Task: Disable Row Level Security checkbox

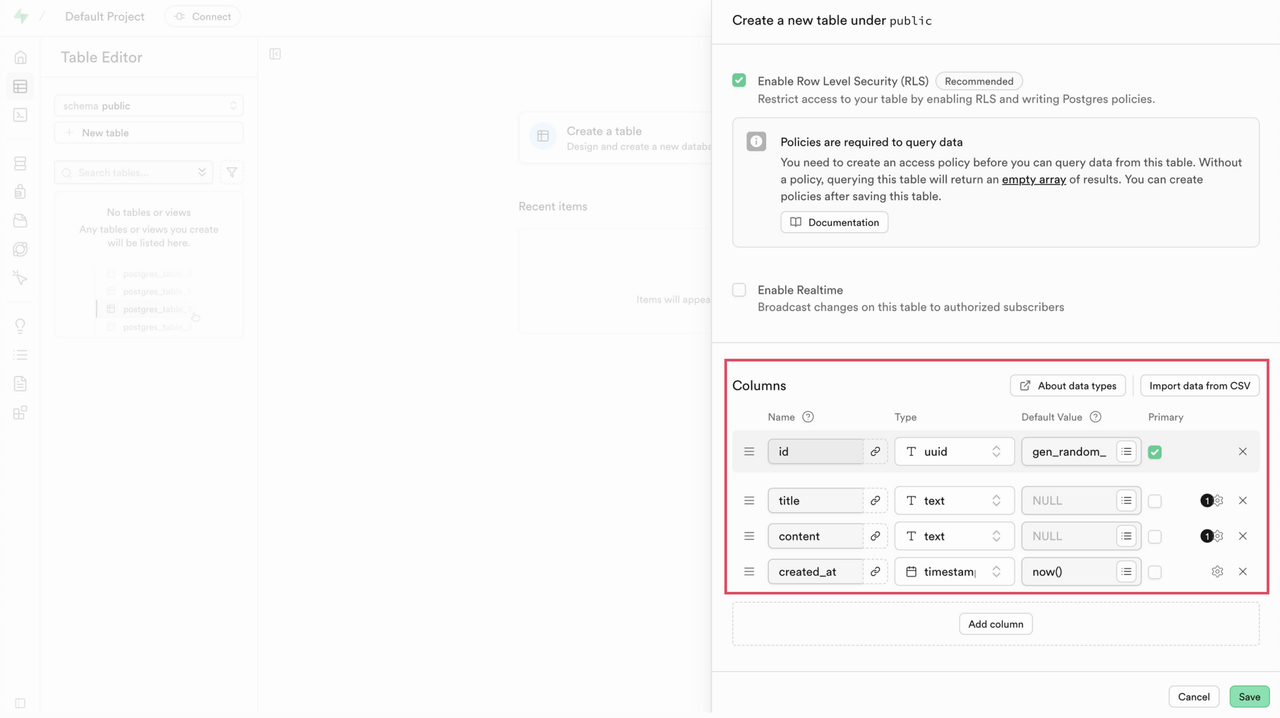Action: (x=739, y=81)
